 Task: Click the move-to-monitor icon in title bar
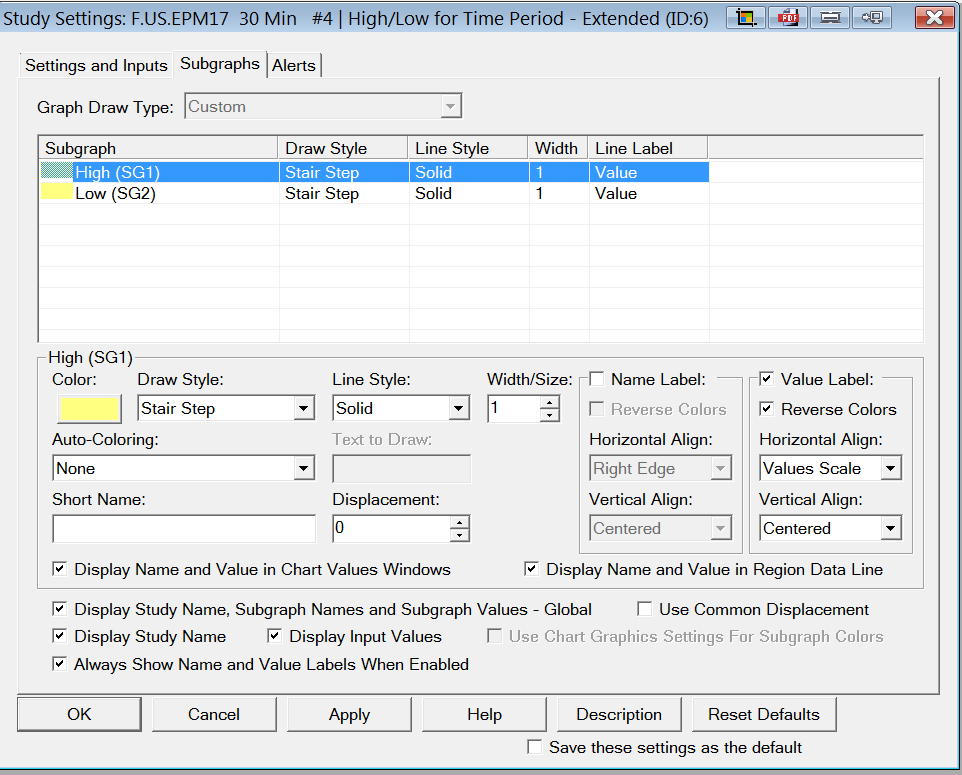[x=872, y=17]
